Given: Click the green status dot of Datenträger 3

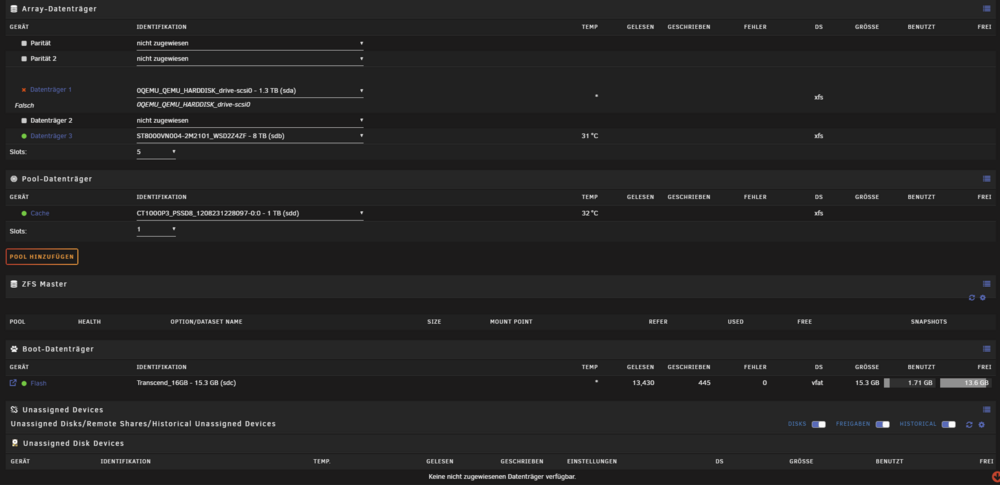Looking at the screenshot, I should 24,136.
